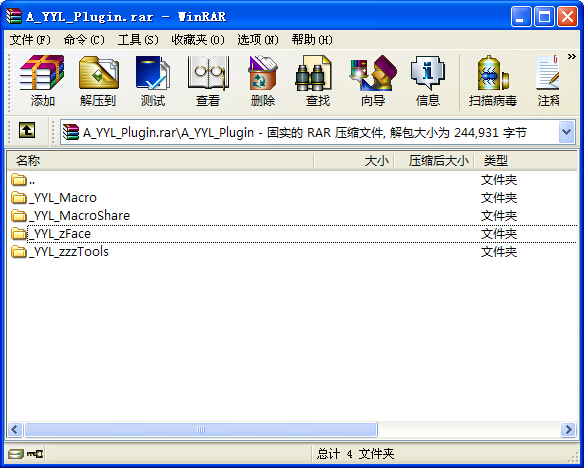Sort by 压缩后大小 column header
584x468 pixels.
434,161
